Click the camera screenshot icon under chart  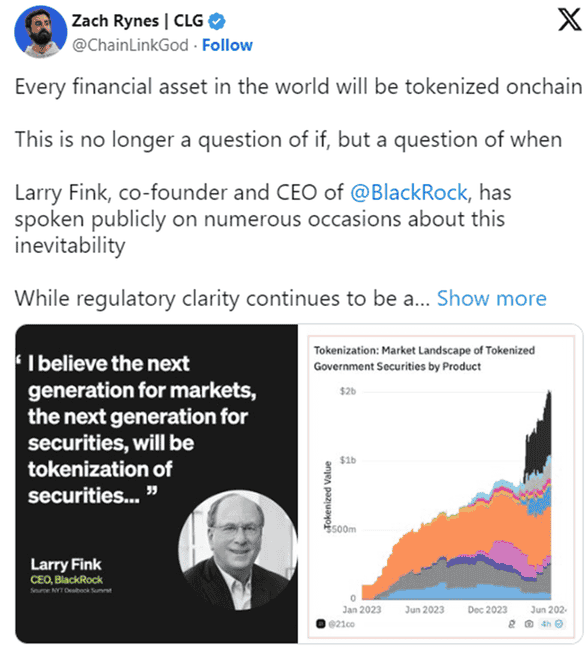529,623
